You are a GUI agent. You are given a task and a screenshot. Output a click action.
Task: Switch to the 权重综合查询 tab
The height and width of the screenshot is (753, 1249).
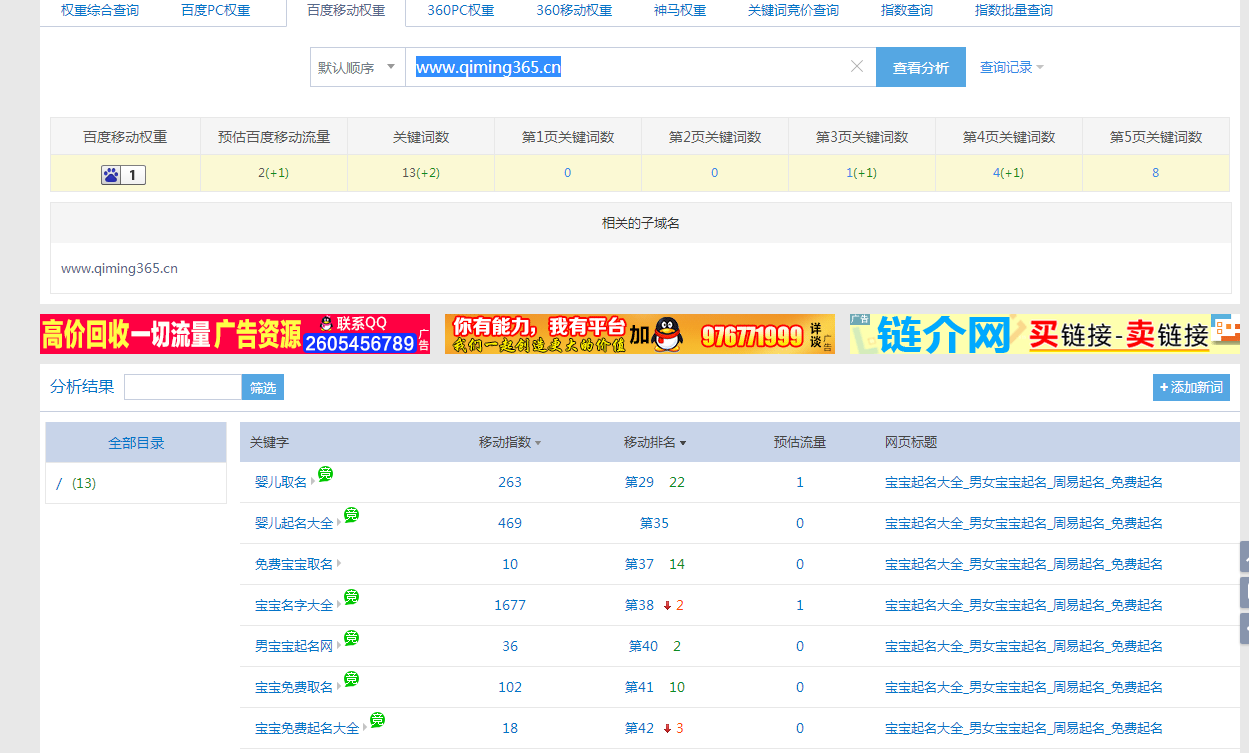[100, 11]
